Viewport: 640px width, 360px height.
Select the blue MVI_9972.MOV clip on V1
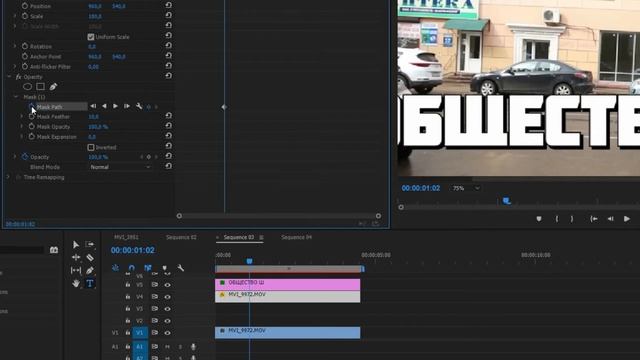point(288,333)
